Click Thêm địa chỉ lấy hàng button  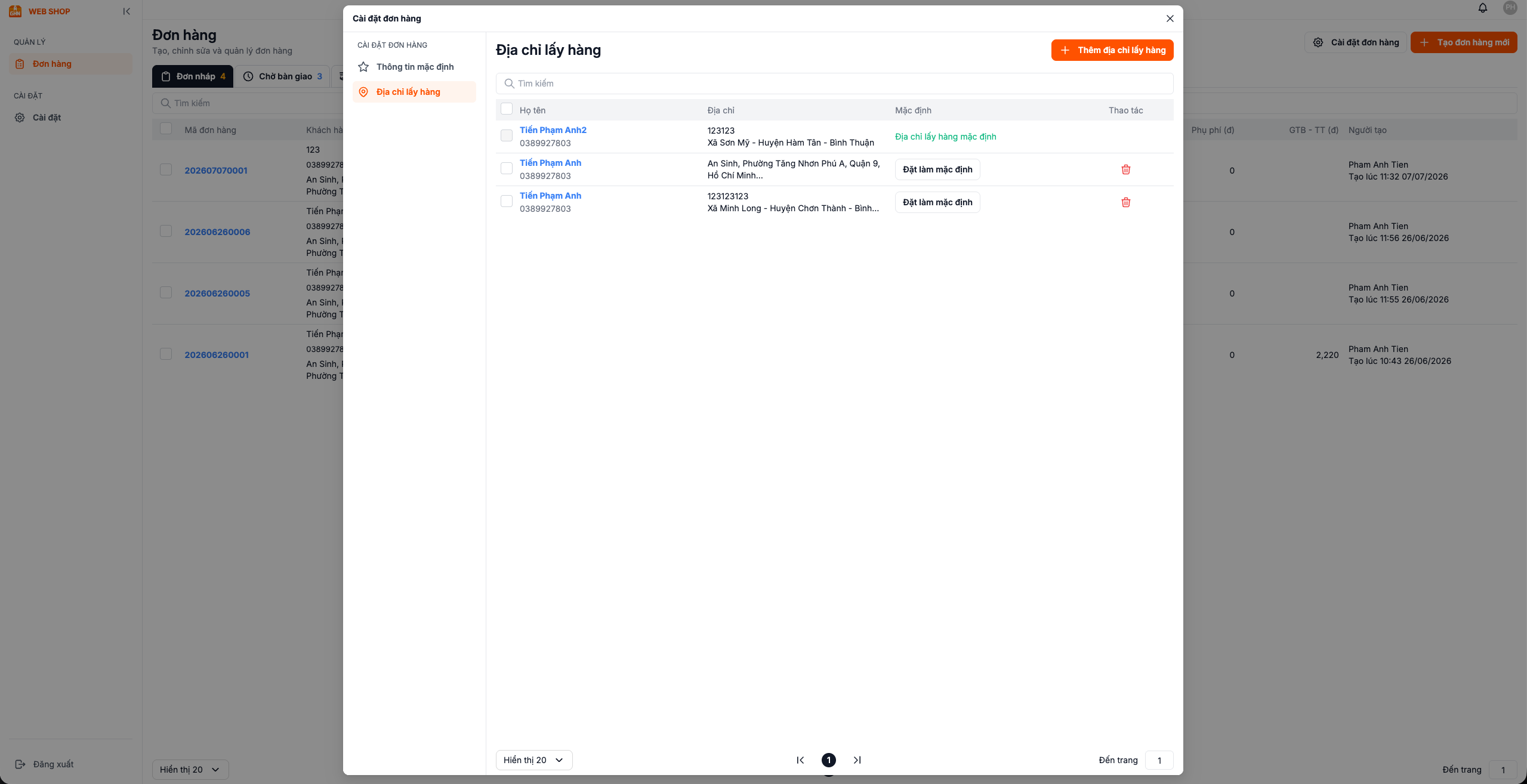click(1112, 50)
